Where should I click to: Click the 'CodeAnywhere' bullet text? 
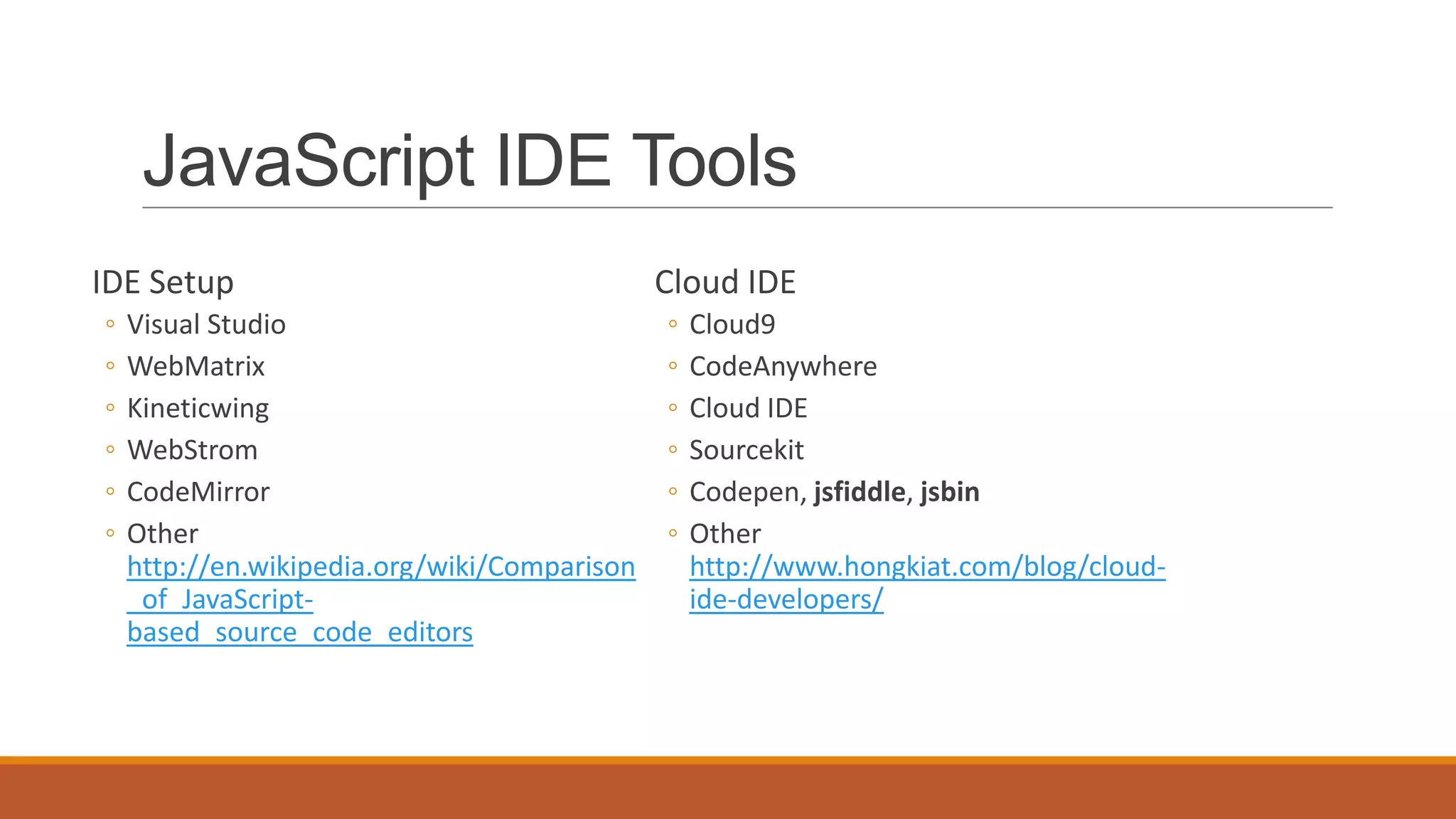[x=783, y=367]
